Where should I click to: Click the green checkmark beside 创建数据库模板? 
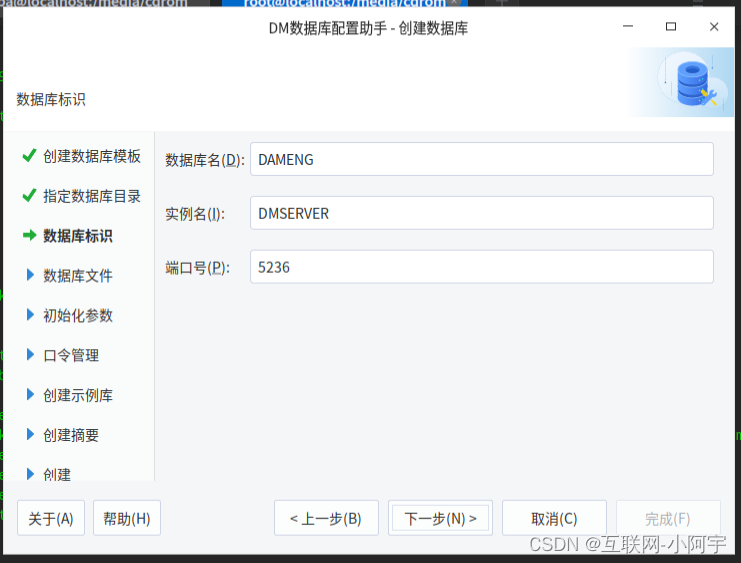click(29, 155)
